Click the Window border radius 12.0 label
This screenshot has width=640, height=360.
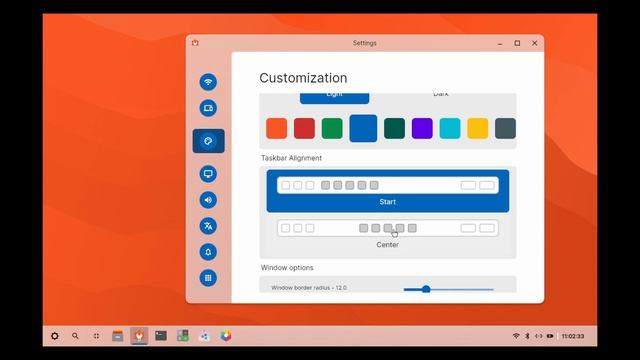pyautogui.click(x=309, y=288)
